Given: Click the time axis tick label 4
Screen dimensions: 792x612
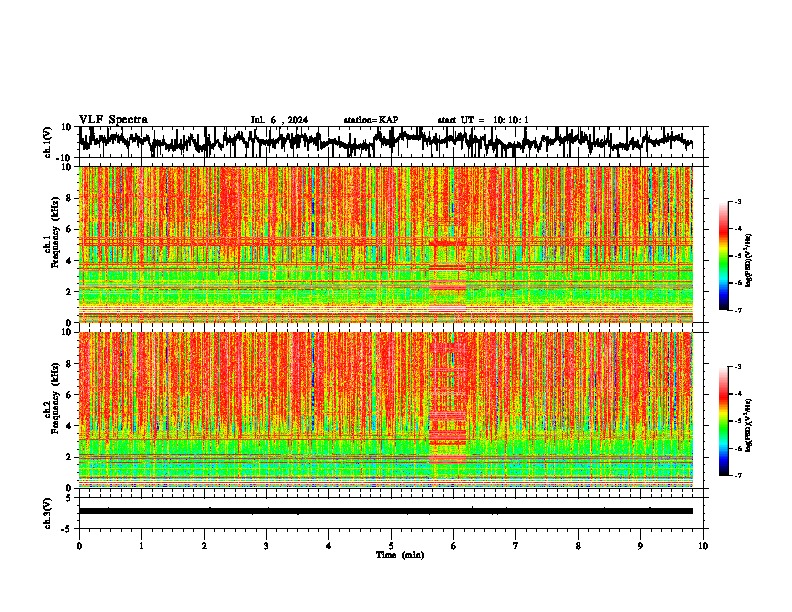Looking at the screenshot, I should click(329, 546).
